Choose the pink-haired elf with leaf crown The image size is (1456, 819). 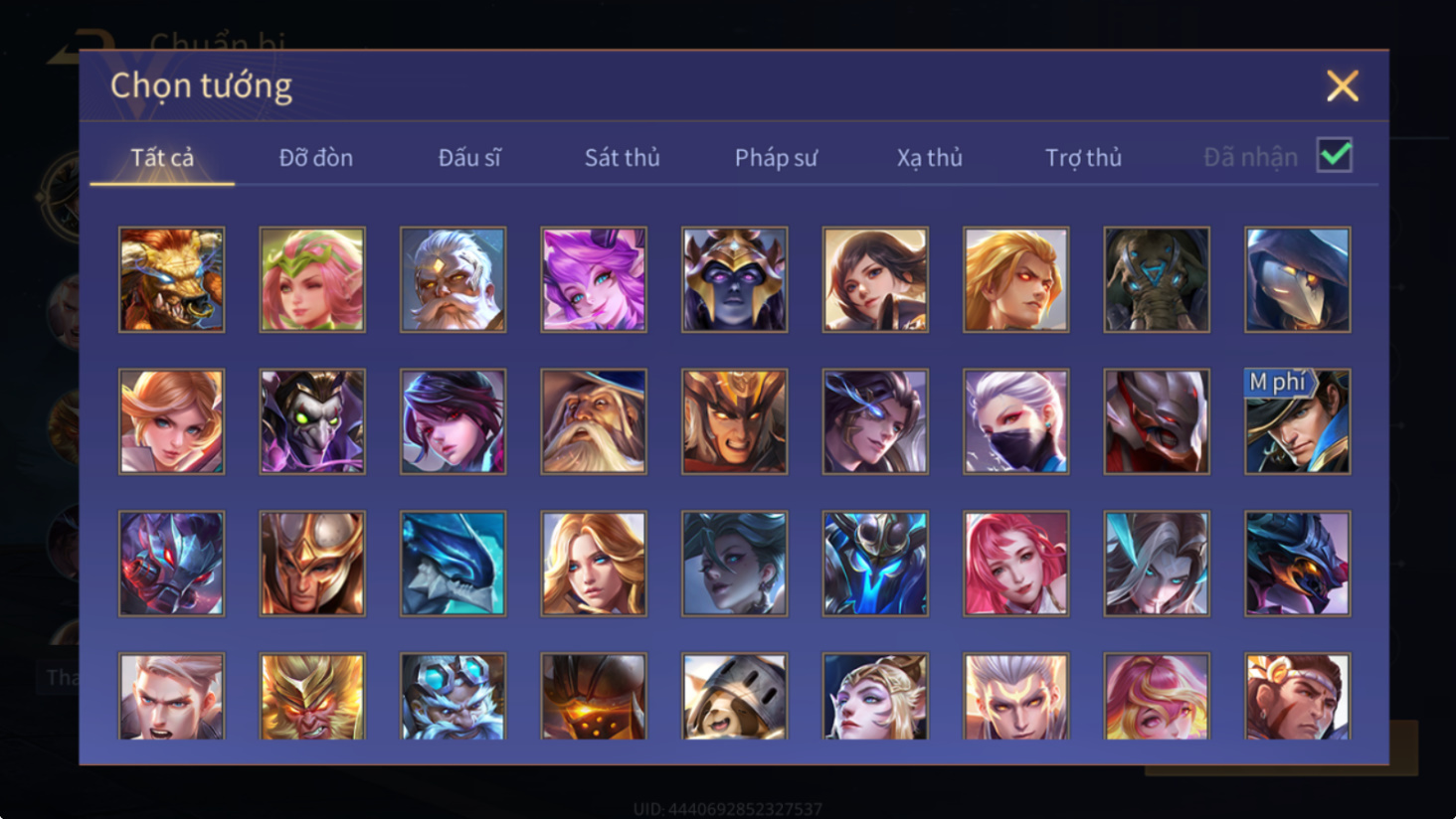click(312, 279)
